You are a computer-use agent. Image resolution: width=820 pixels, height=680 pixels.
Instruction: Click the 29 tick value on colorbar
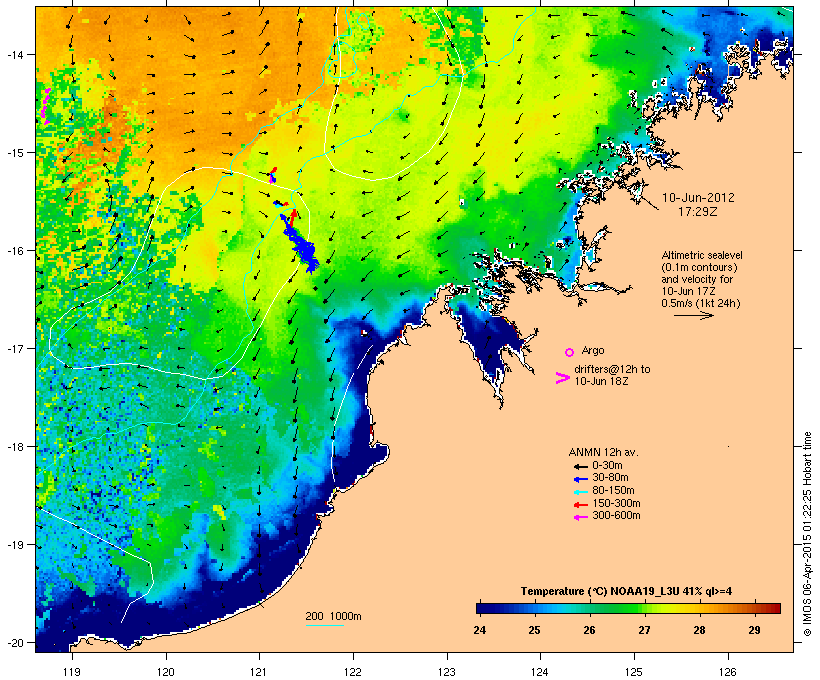point(754,630)
